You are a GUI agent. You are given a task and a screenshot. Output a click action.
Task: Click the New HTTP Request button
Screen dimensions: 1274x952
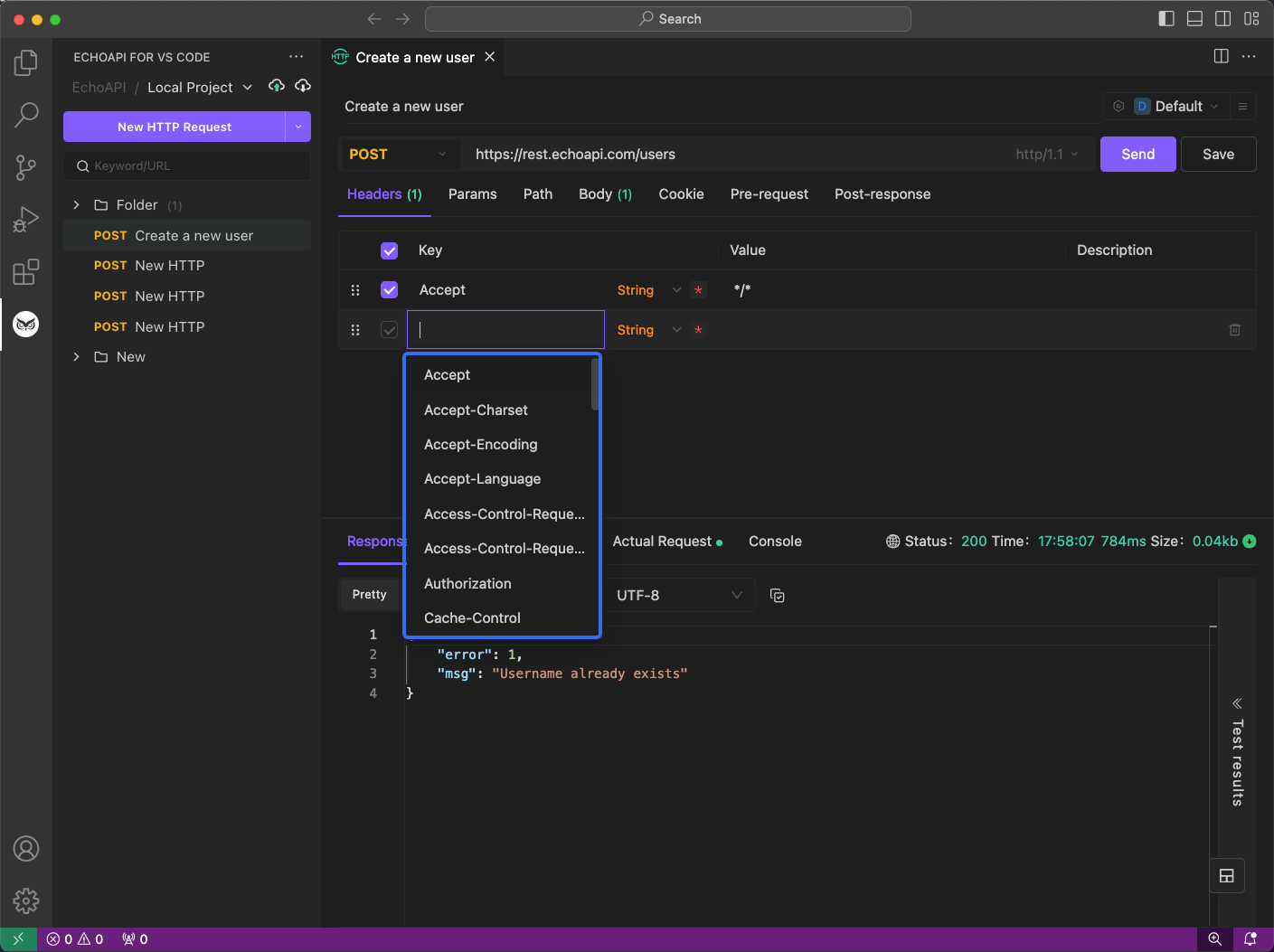click(x=175, y=127)
